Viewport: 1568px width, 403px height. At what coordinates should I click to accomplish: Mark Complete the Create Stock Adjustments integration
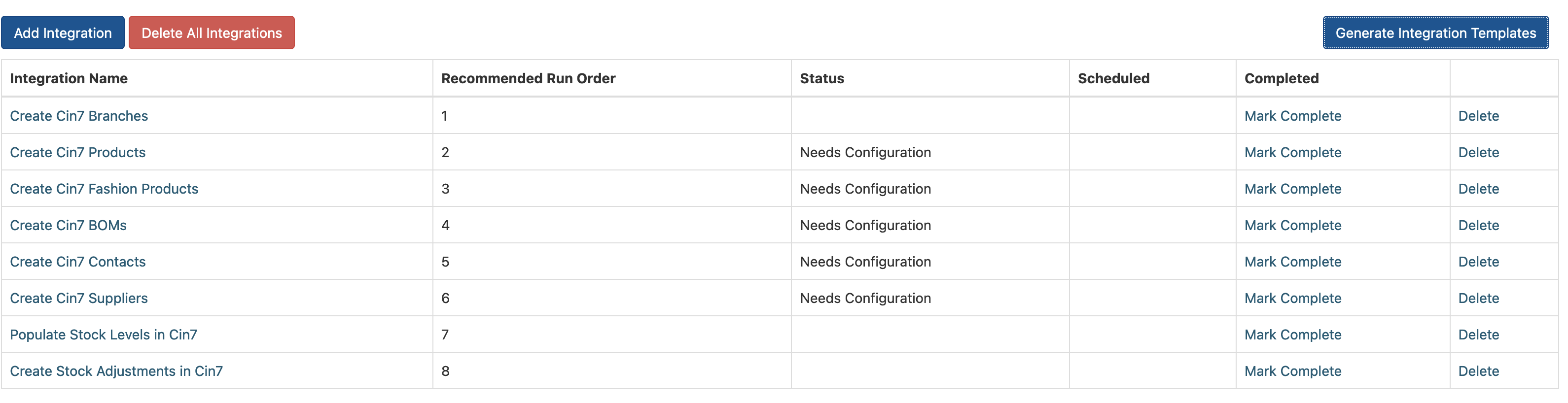[x=1293, y=371]
